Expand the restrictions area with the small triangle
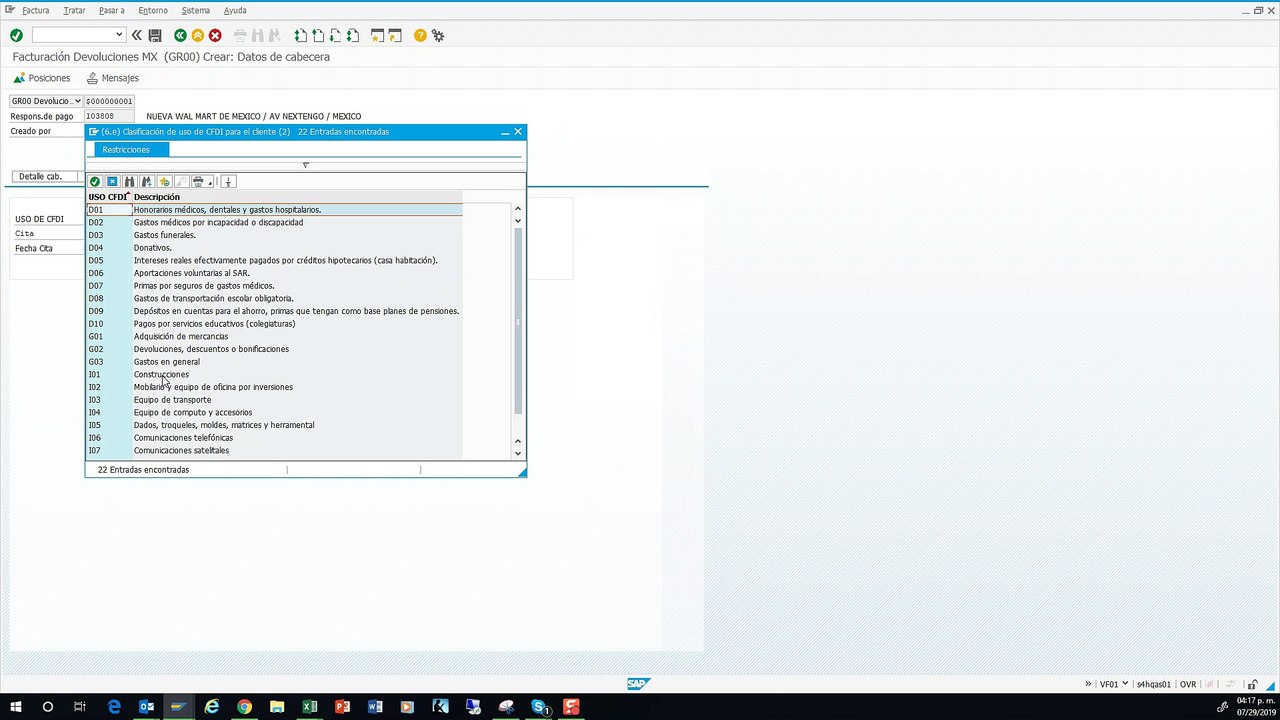Viewport: 1280px width, 720px height. pyautogui.click(x=306, y=165)
